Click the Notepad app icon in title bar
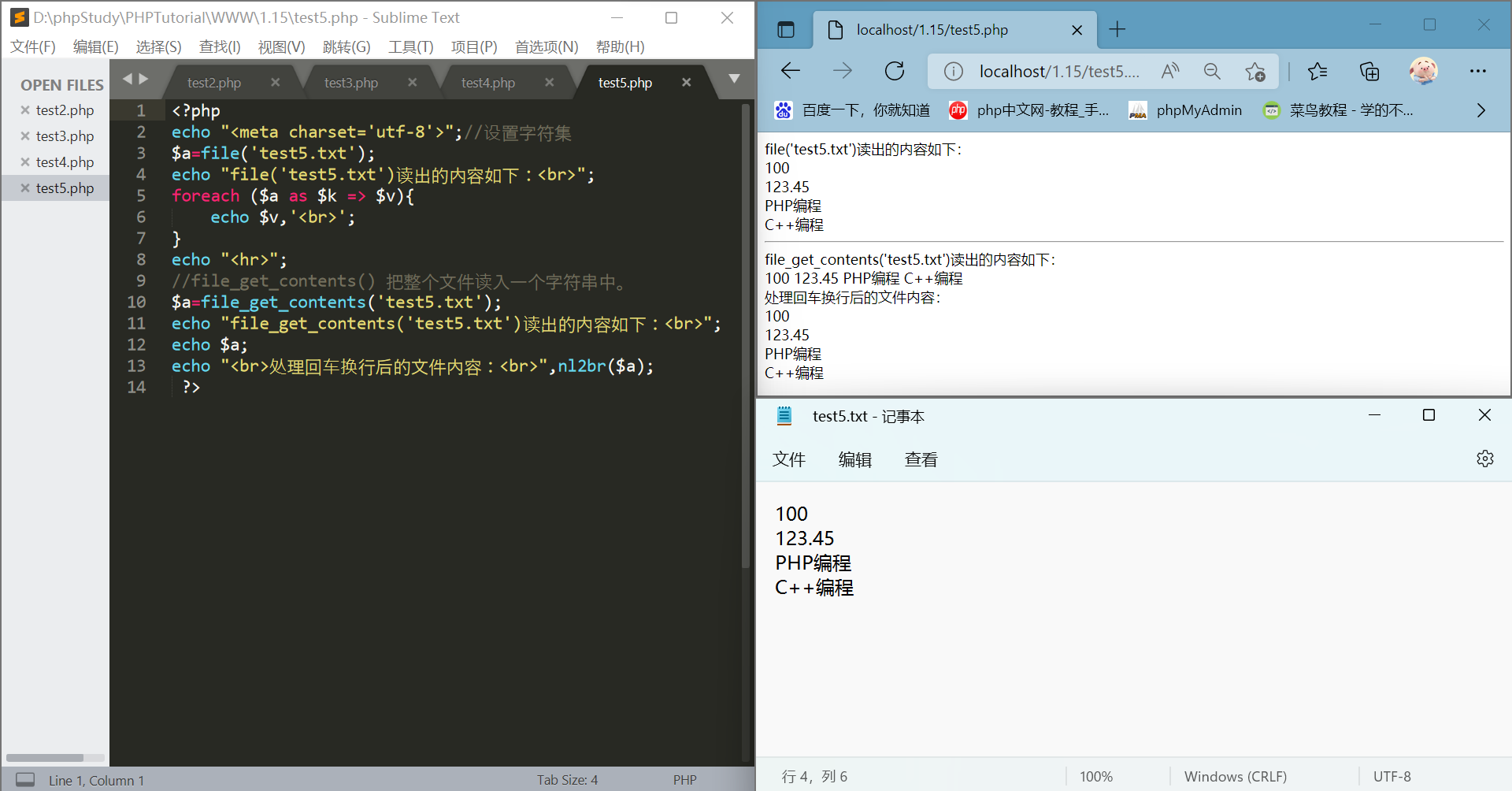Viewport: 1512px width, 791px height. click(x=784, y=416)
